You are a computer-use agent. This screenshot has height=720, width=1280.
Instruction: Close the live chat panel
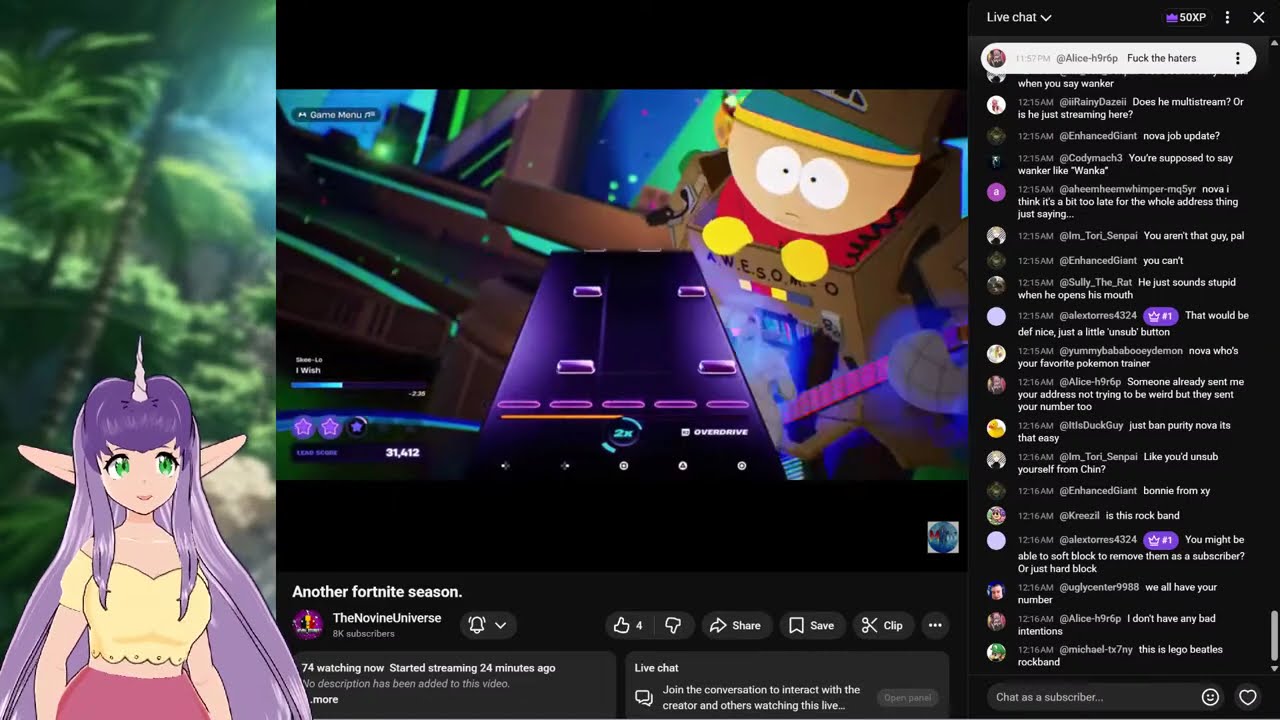1258,17
